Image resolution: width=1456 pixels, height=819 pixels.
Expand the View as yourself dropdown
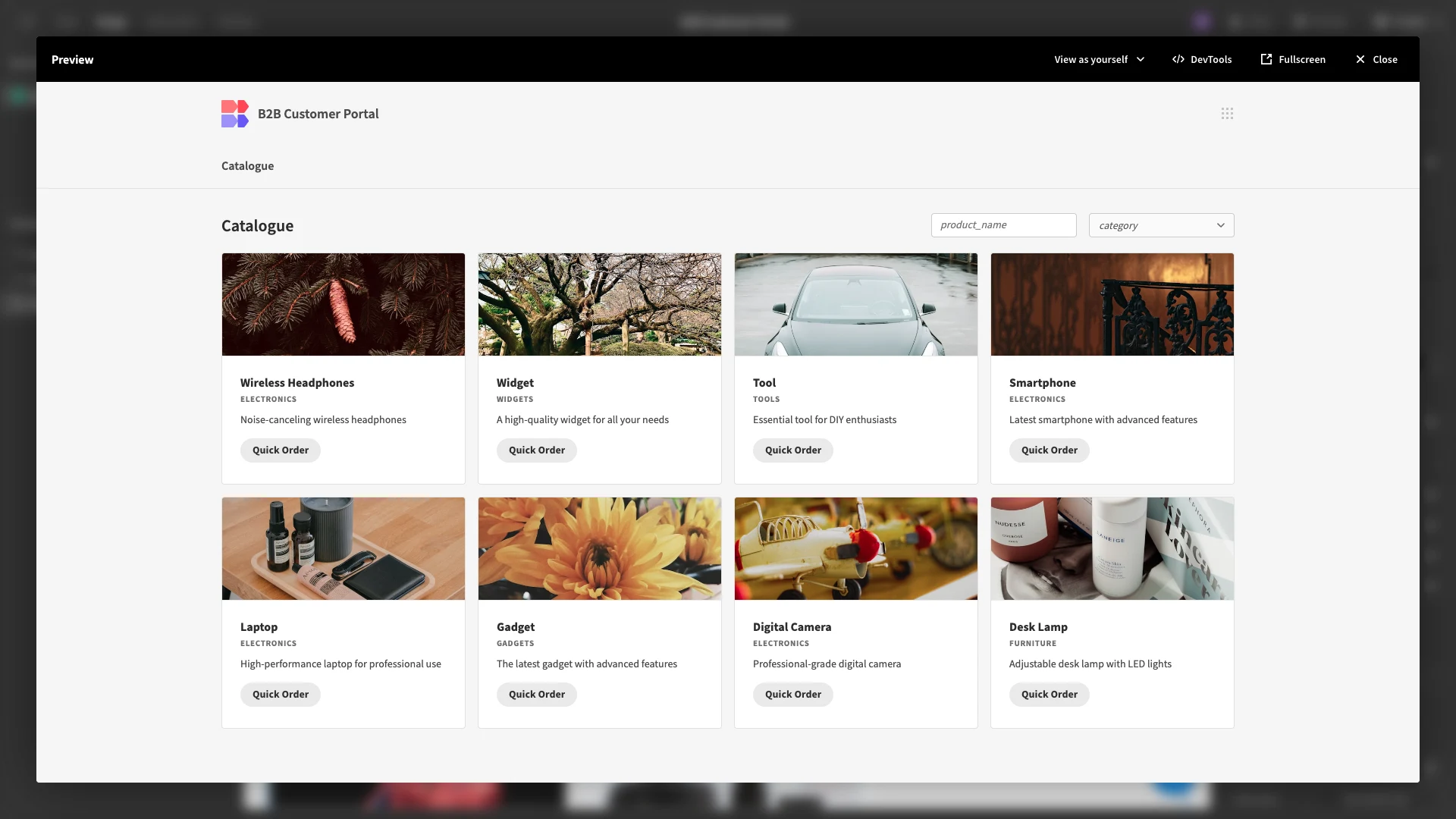click(x=1100, y=59)
